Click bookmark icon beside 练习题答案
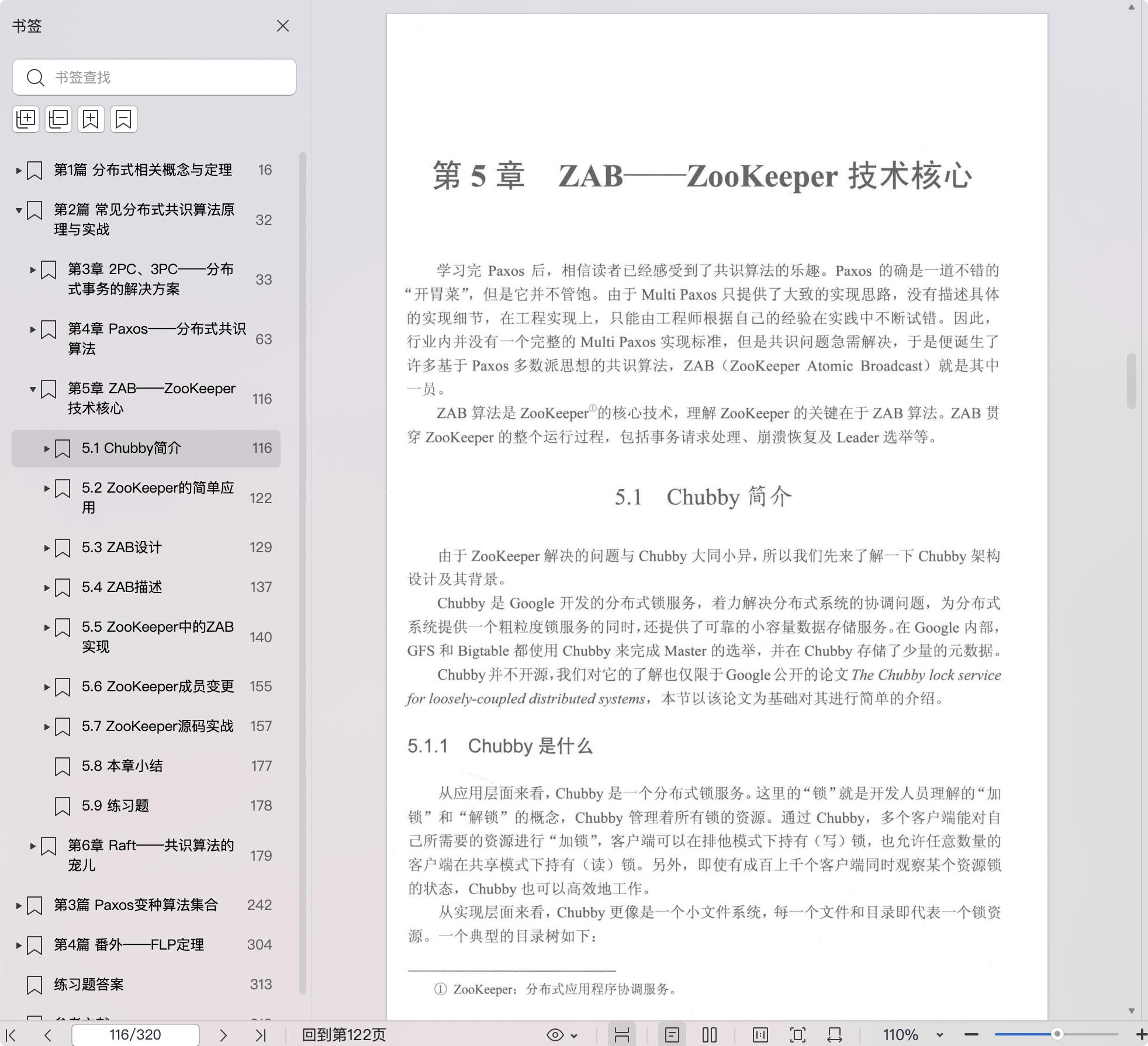This screenshot has height=1046, width=1148. [x=34, y=985]
